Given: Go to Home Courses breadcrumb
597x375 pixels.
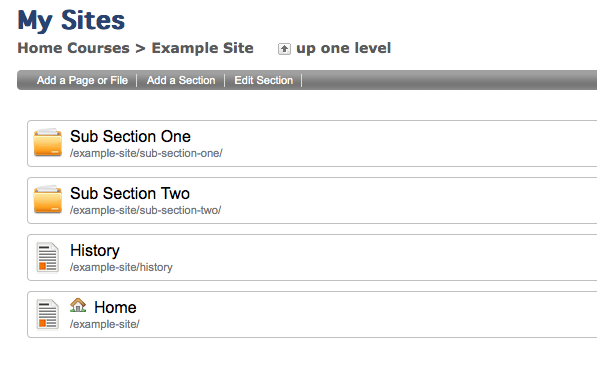Looking at the screenshot, I should [73, 48].
